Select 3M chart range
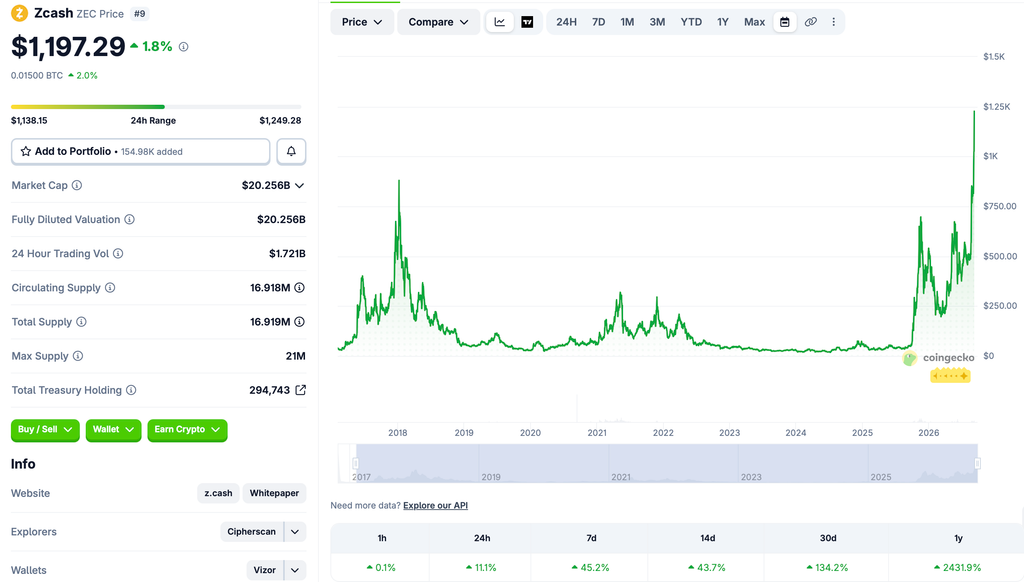Screen dimensions: 1024x582 pyautogui.click(x=657, y=22)
